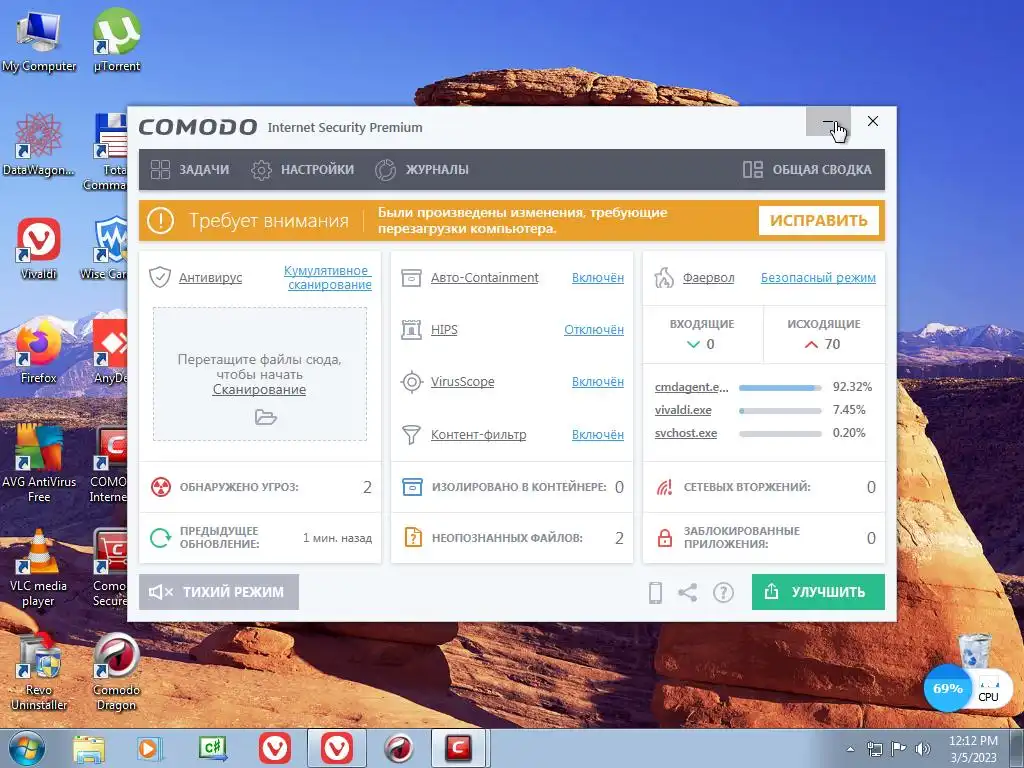Click the vivaldi.exe traffic usage bar
The height and width of the screenshot is (768, 1024).
780,411
